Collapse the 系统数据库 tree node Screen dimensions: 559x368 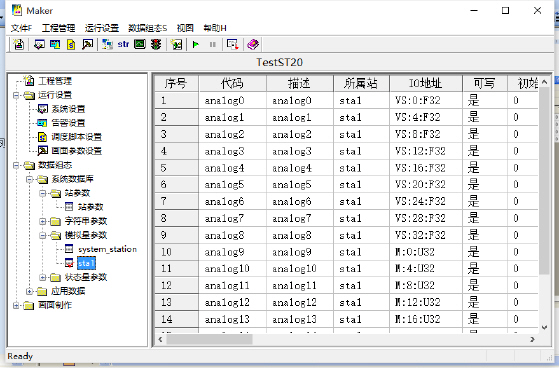(30, 179)
